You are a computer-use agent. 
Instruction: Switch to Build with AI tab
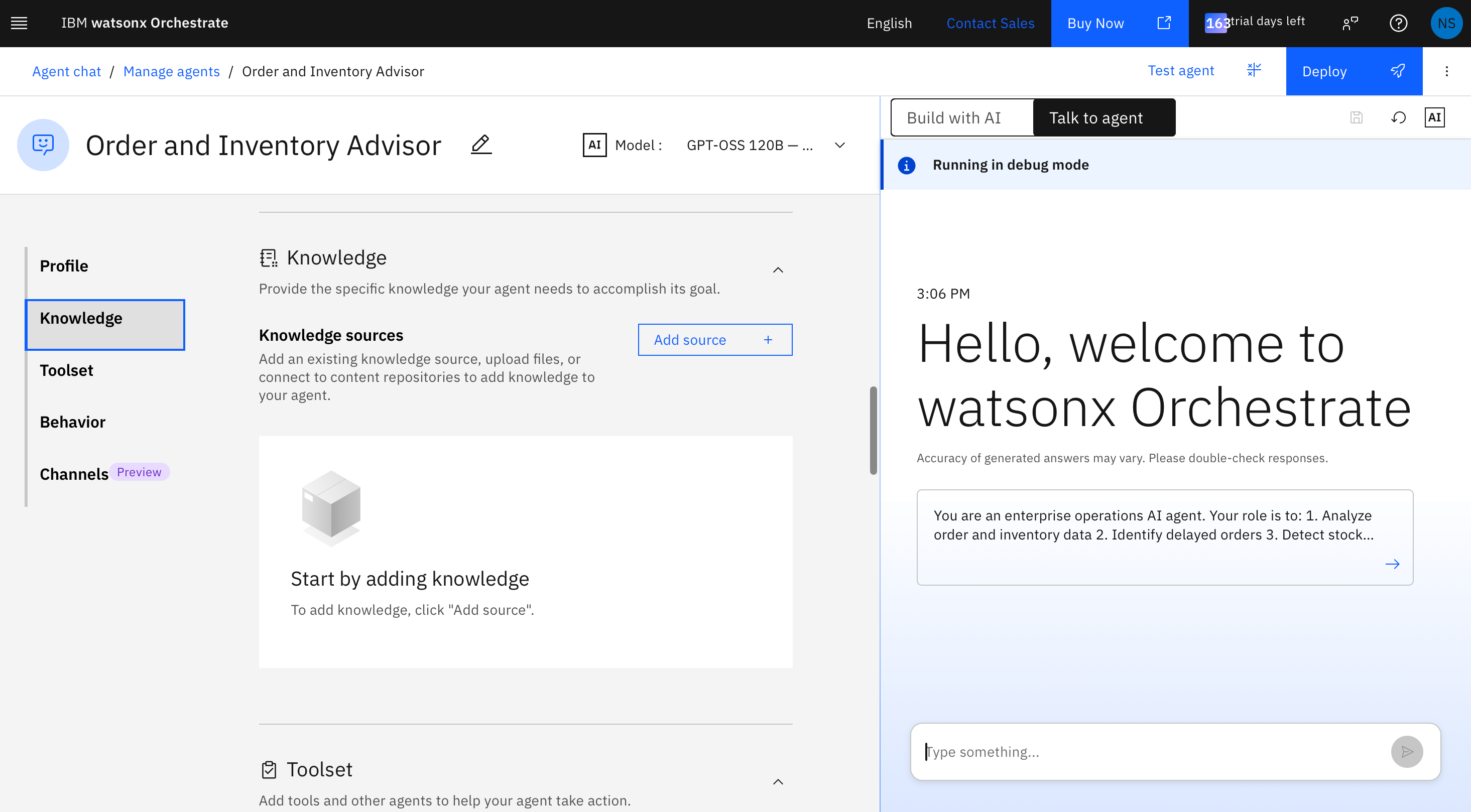(x=962, y=117)
